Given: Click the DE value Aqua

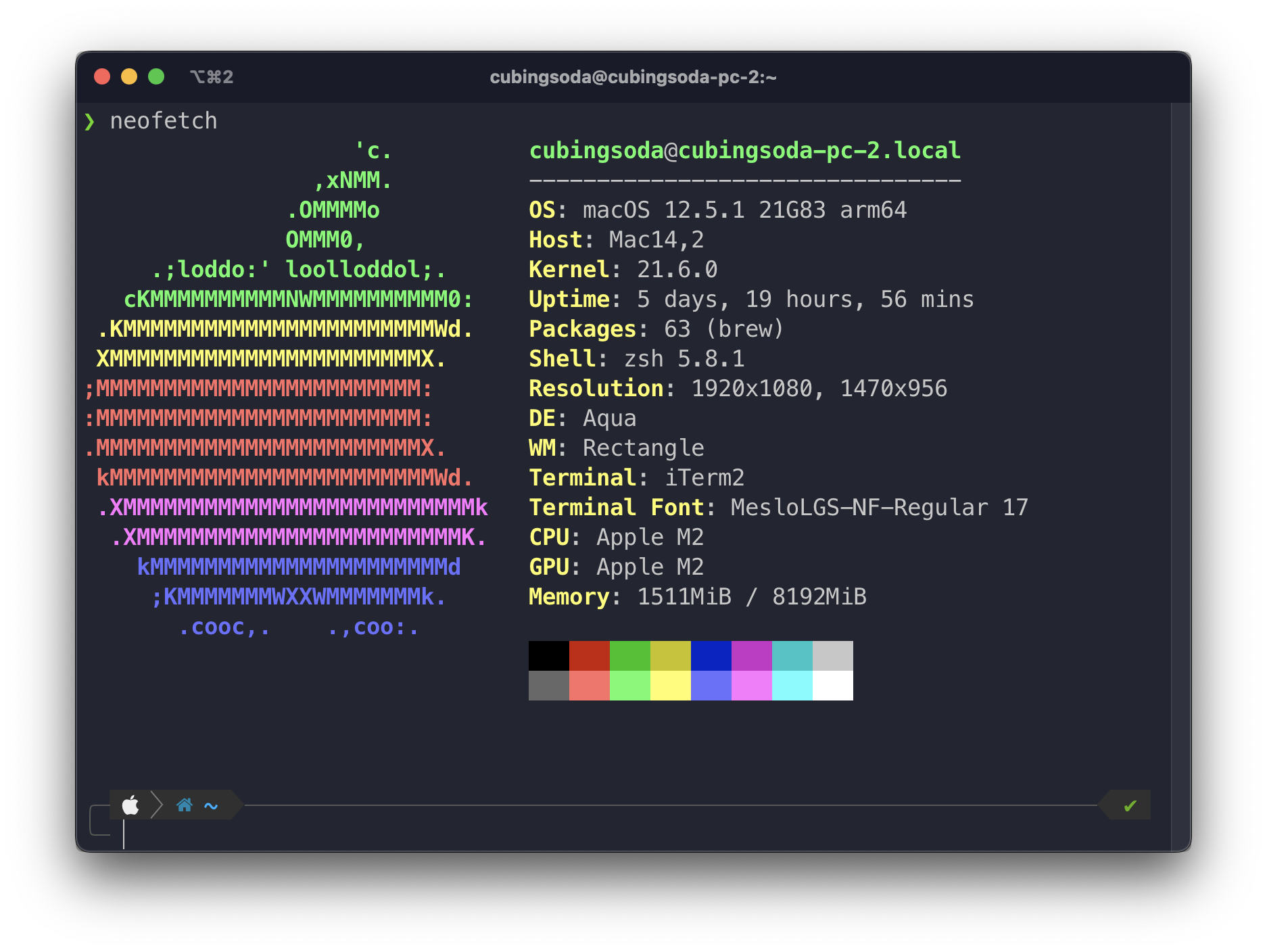Looking at the screenshot, I should [609, 418].
